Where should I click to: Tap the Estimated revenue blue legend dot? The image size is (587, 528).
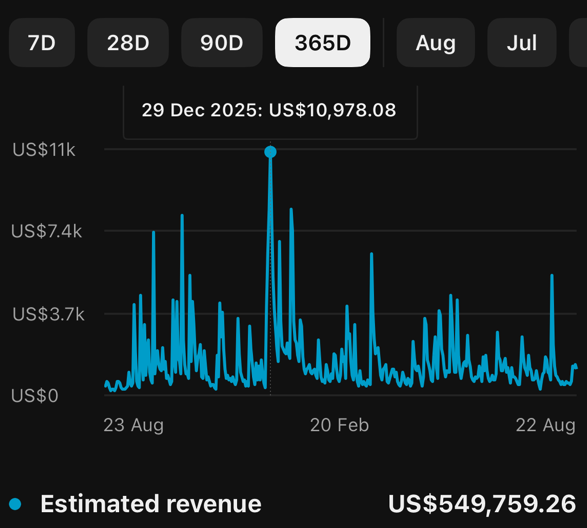pyautogui.click(x=15, y=504)
